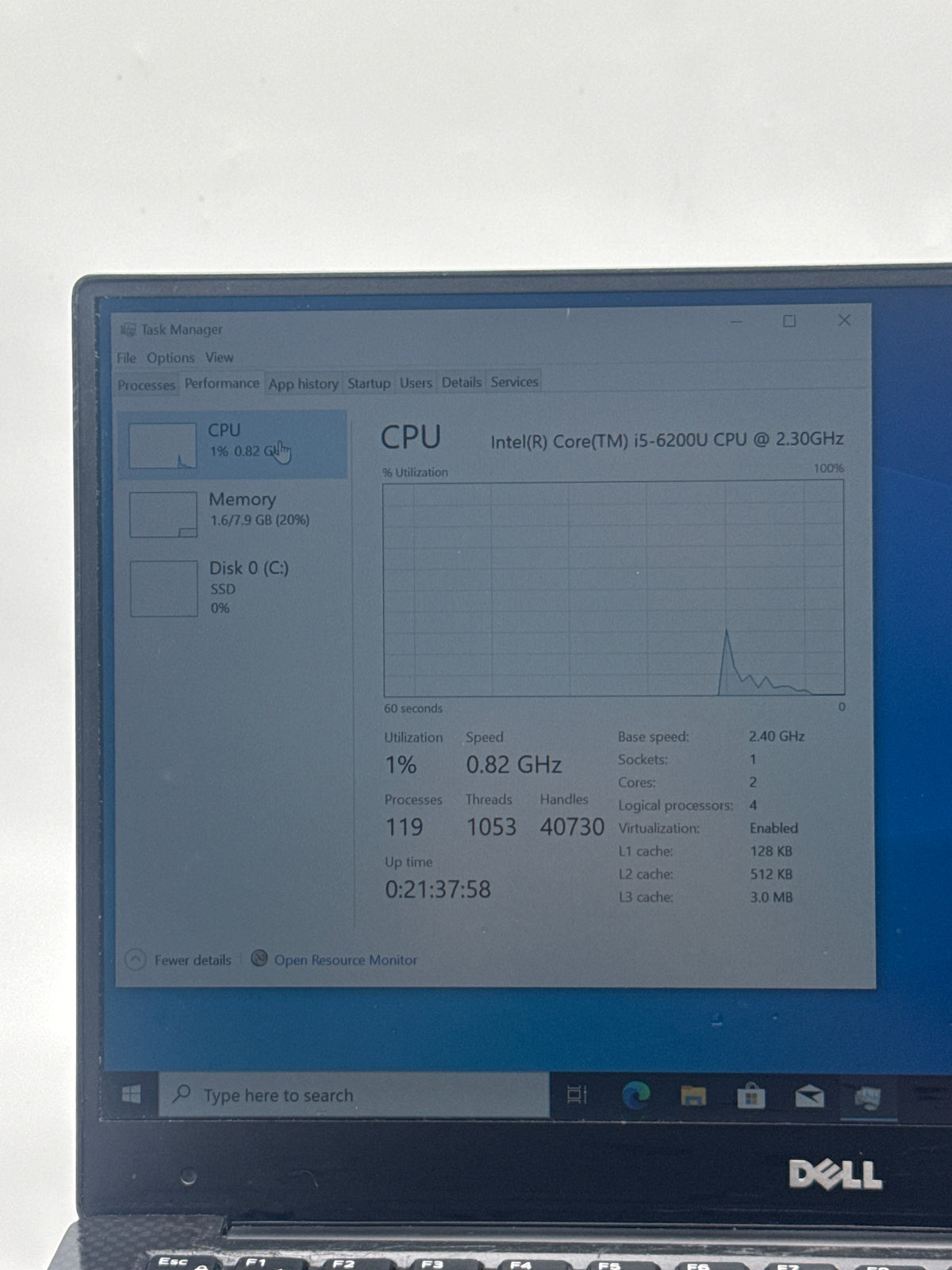952x1270 pixels.
Task: Click the Task Manager title bar icon
Action: click(128, 329)
